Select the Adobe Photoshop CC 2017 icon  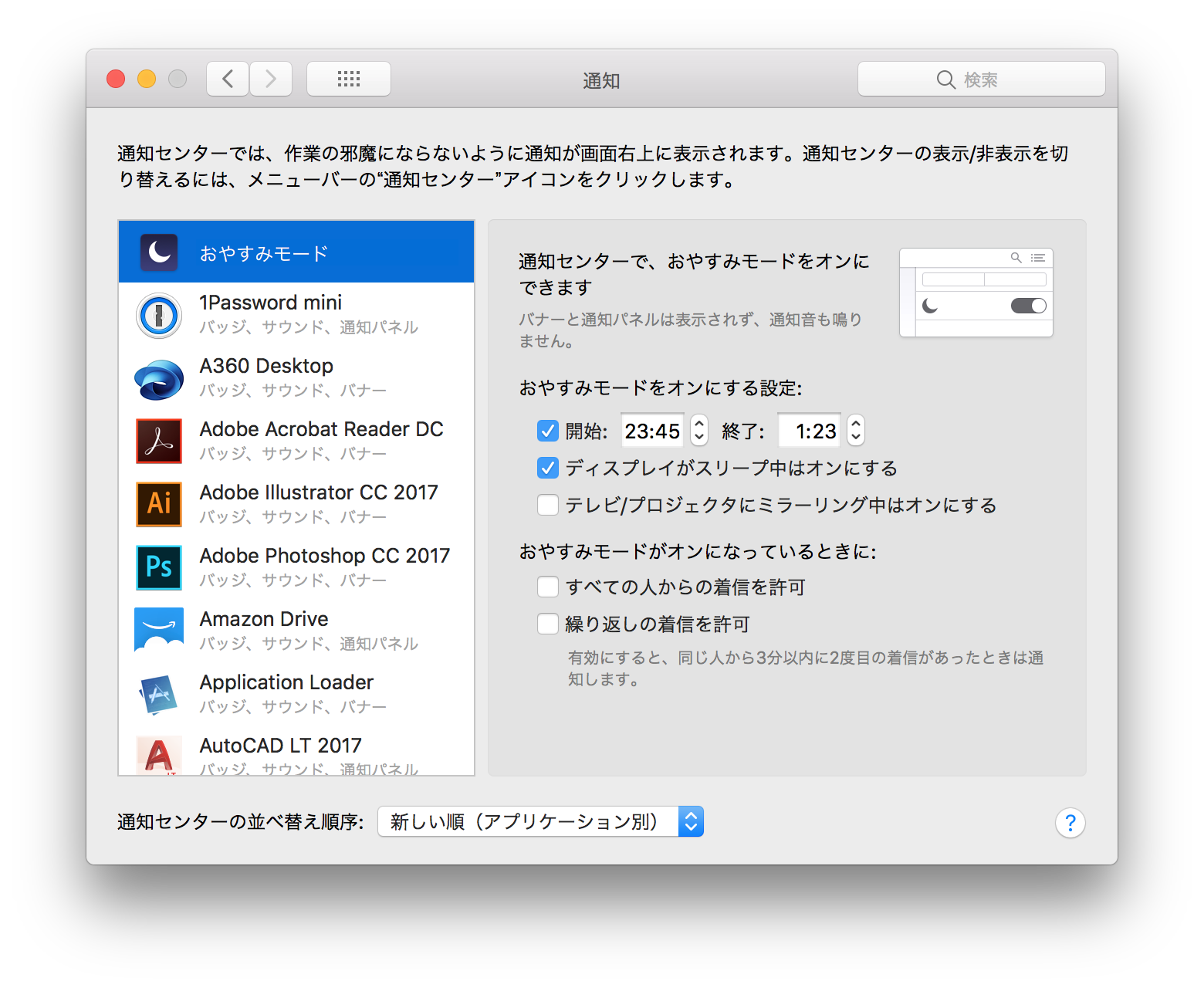[x=158, y=567]
